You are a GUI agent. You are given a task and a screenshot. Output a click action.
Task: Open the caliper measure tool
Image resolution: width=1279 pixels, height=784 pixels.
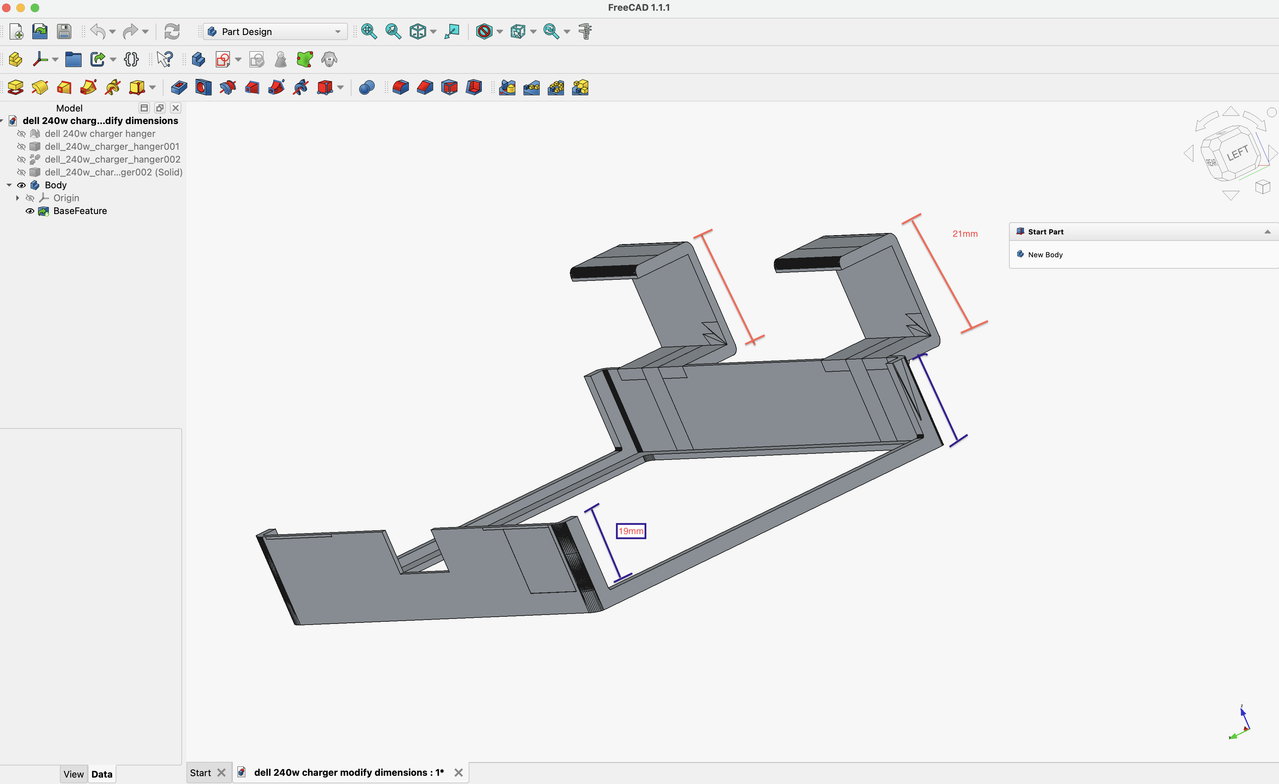click(586, 32)
